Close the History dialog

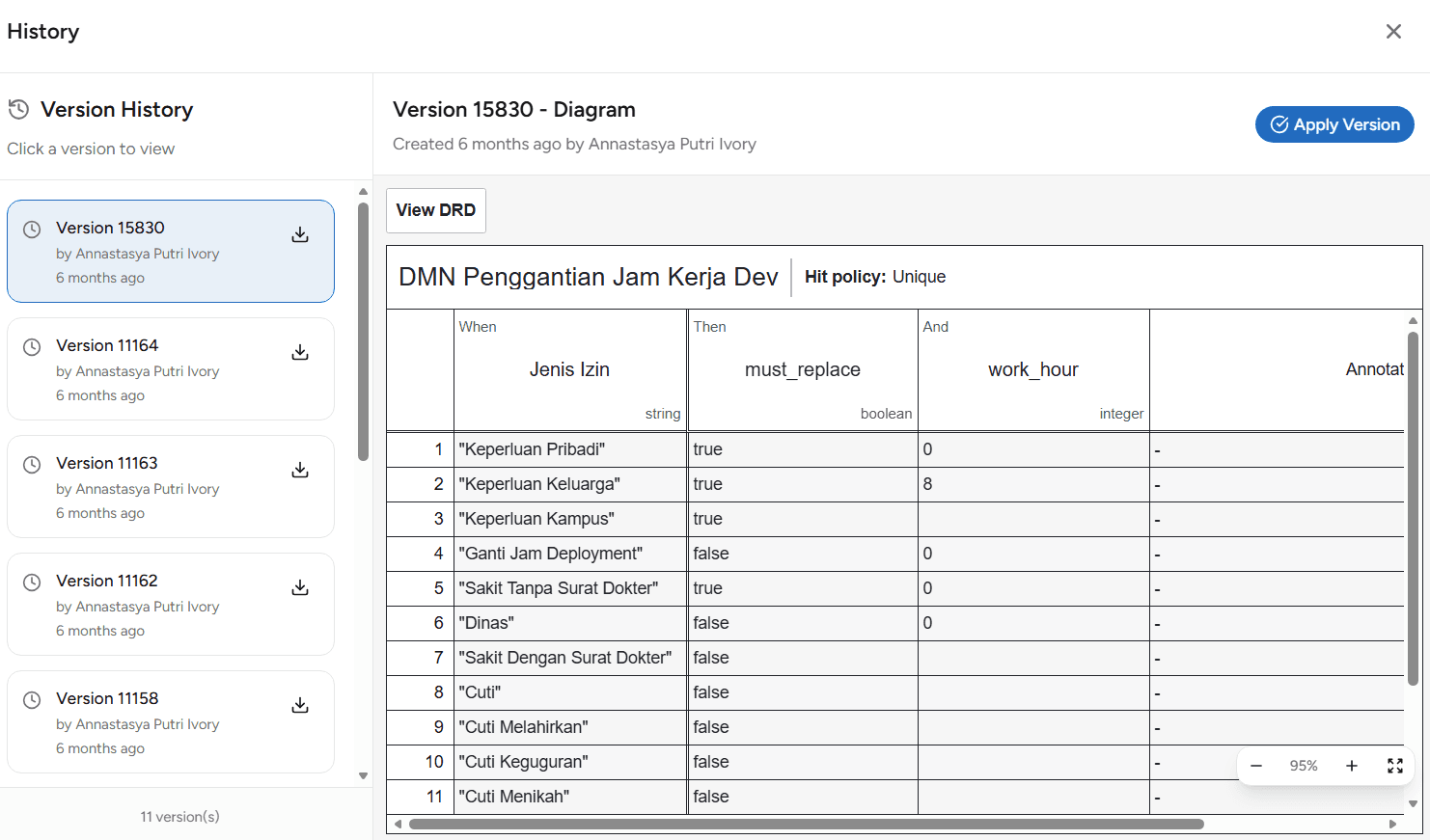click(x=1393, y=32)
